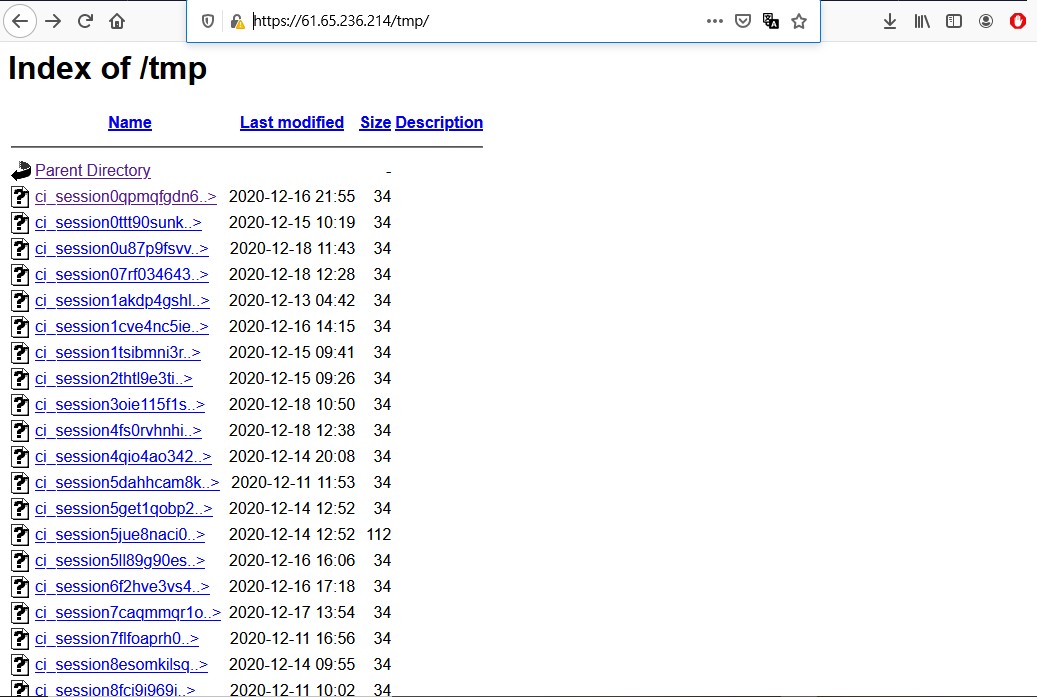Open the library bookshelf icon

tap(922, 21)
